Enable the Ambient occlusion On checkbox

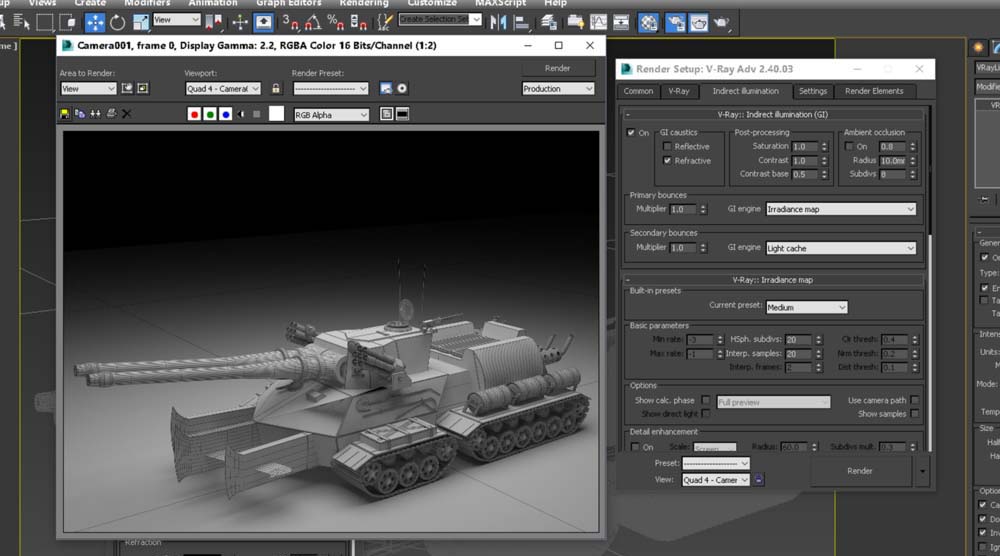(849, 147)
